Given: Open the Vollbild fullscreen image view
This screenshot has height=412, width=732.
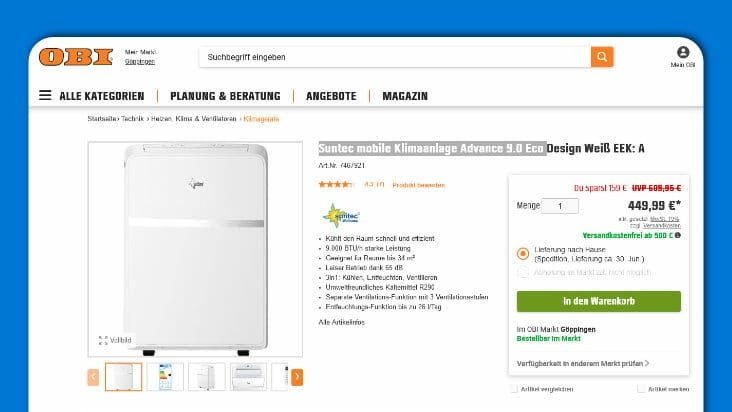Looking at the screenshot, I should tap(115, 340).
